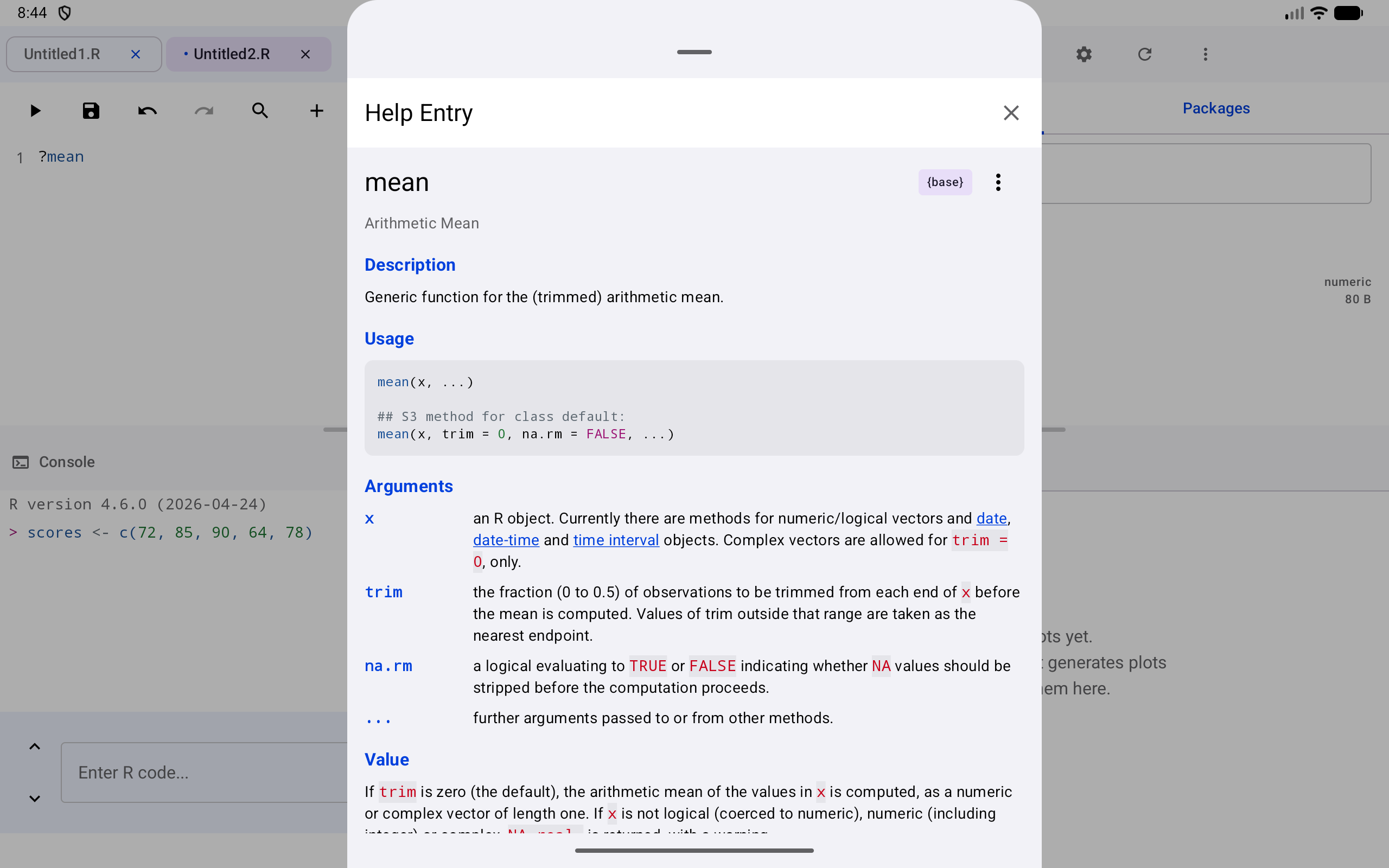Screen dimensions: 1389x868
Task: Click the Usage heading
Action: 389,339
